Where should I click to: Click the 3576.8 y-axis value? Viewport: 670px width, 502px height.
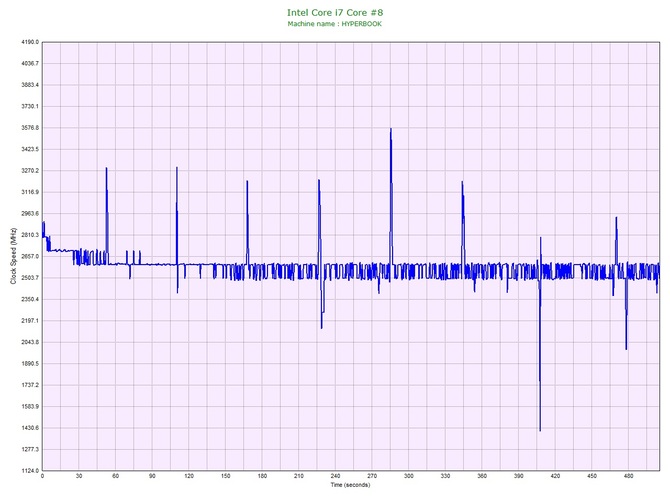[x=30, y=128]
